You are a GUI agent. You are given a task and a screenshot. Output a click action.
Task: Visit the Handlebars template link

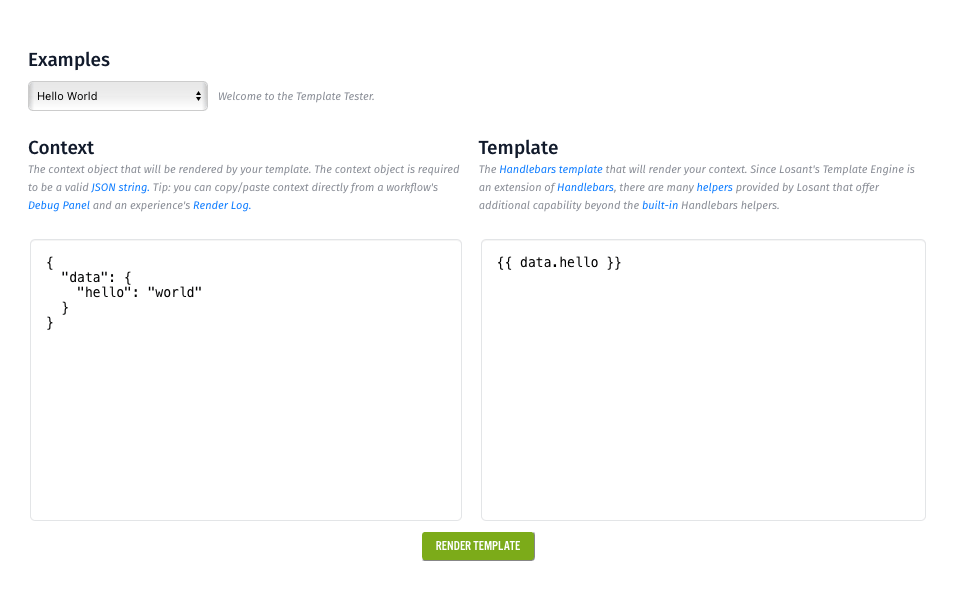pyautogui.click(x=551, y=169)
